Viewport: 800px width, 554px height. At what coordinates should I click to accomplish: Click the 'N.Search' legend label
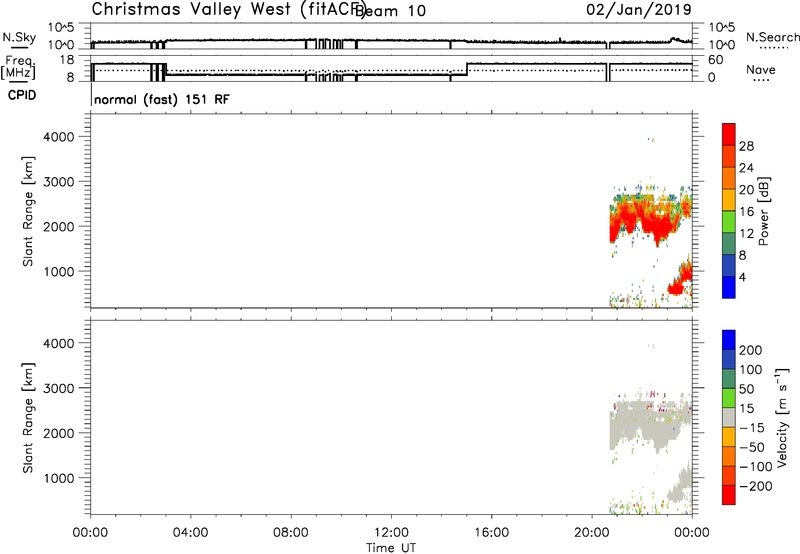(x=773, y=38)
